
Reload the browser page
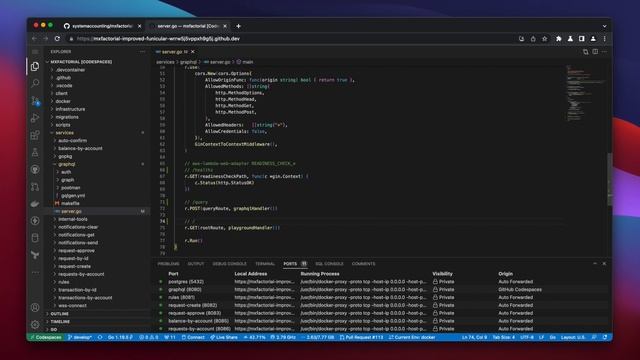point(57,39)
